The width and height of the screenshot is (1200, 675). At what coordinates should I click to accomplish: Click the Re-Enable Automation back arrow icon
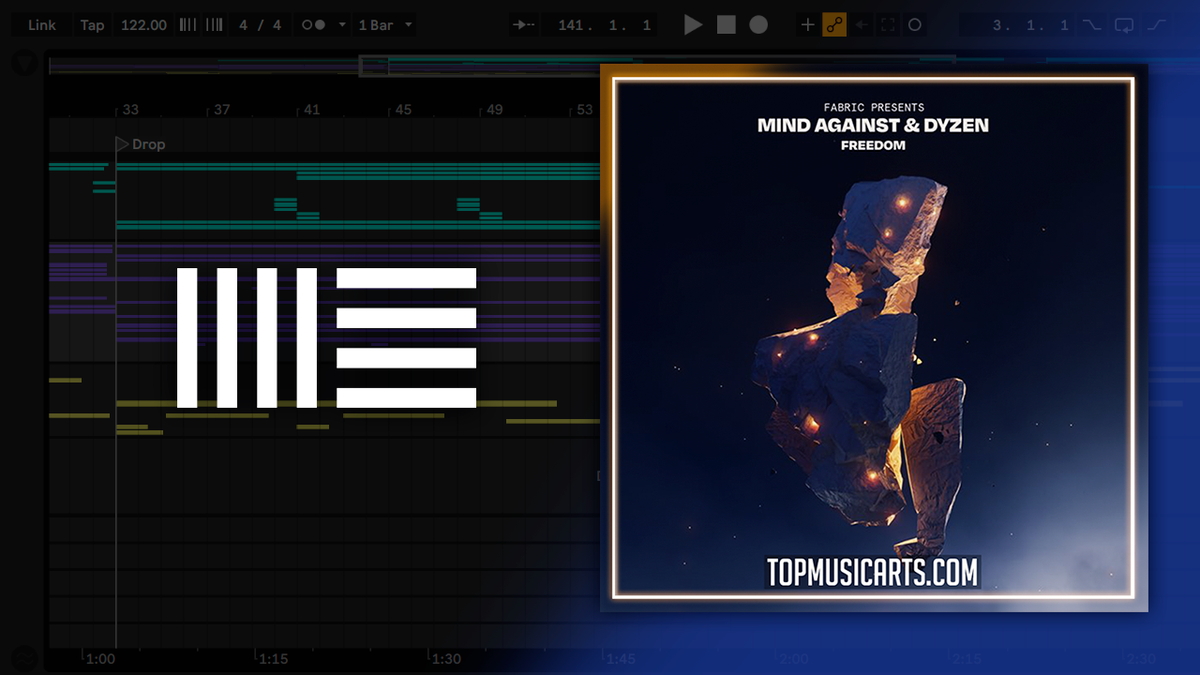(862, 25)
